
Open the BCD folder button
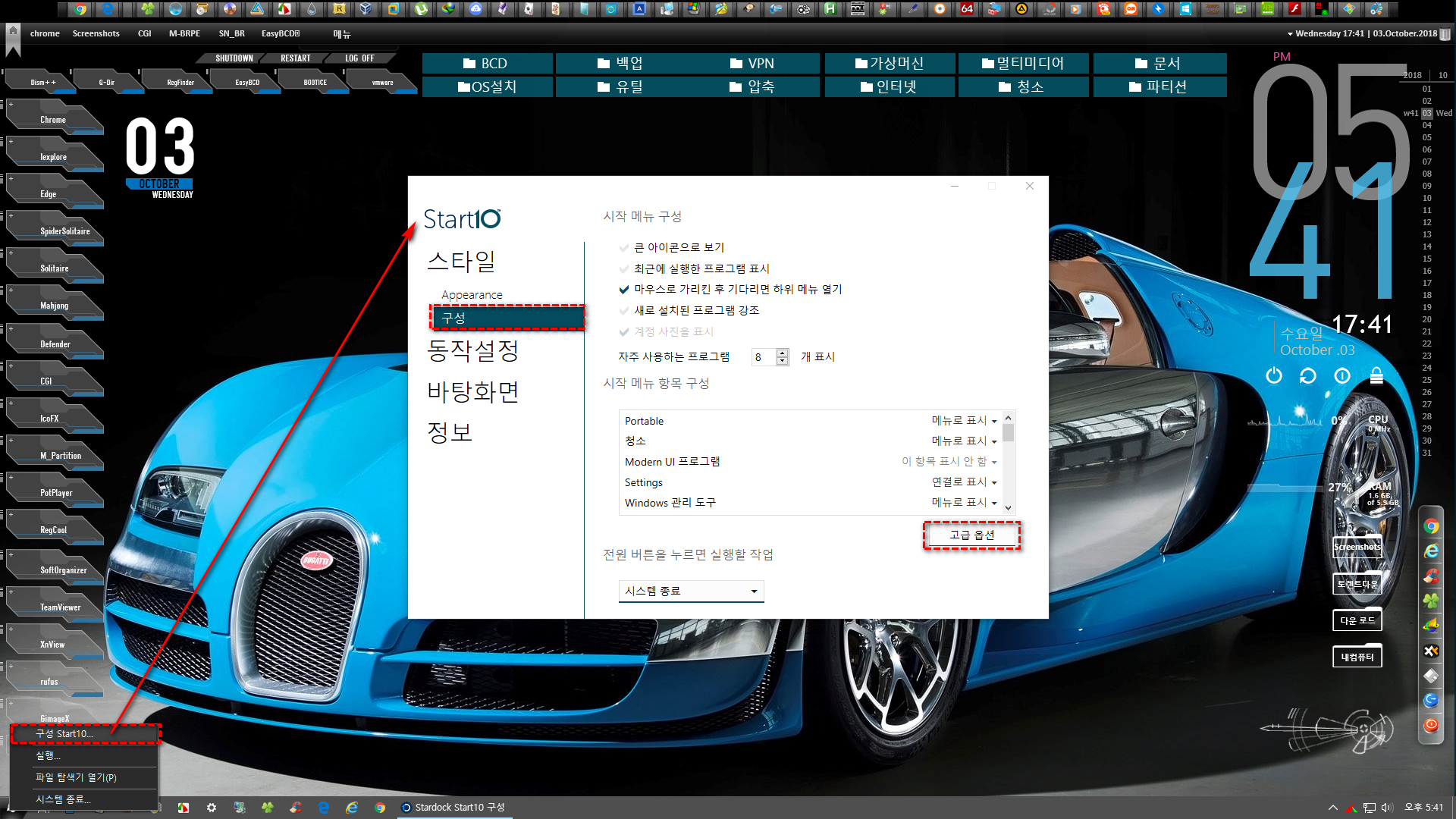point(488,64)
